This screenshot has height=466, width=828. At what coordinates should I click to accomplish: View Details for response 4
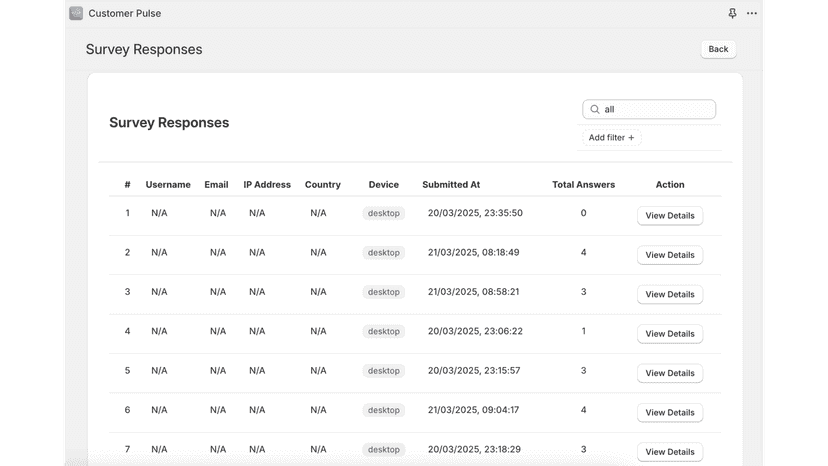(x=670, y=334)
